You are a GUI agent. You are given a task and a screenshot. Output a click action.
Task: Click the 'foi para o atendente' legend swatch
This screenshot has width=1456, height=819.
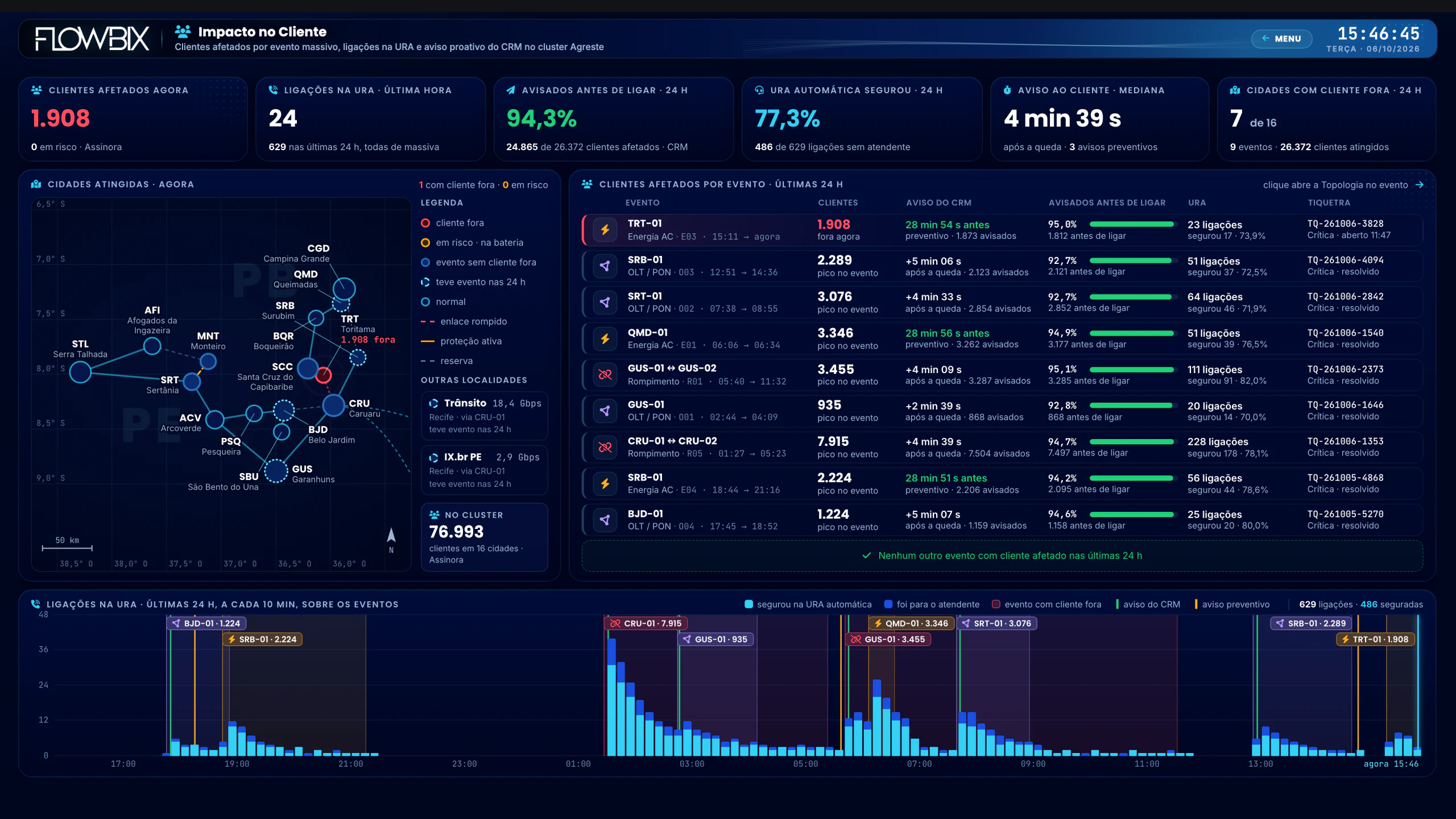click(888, 604)
